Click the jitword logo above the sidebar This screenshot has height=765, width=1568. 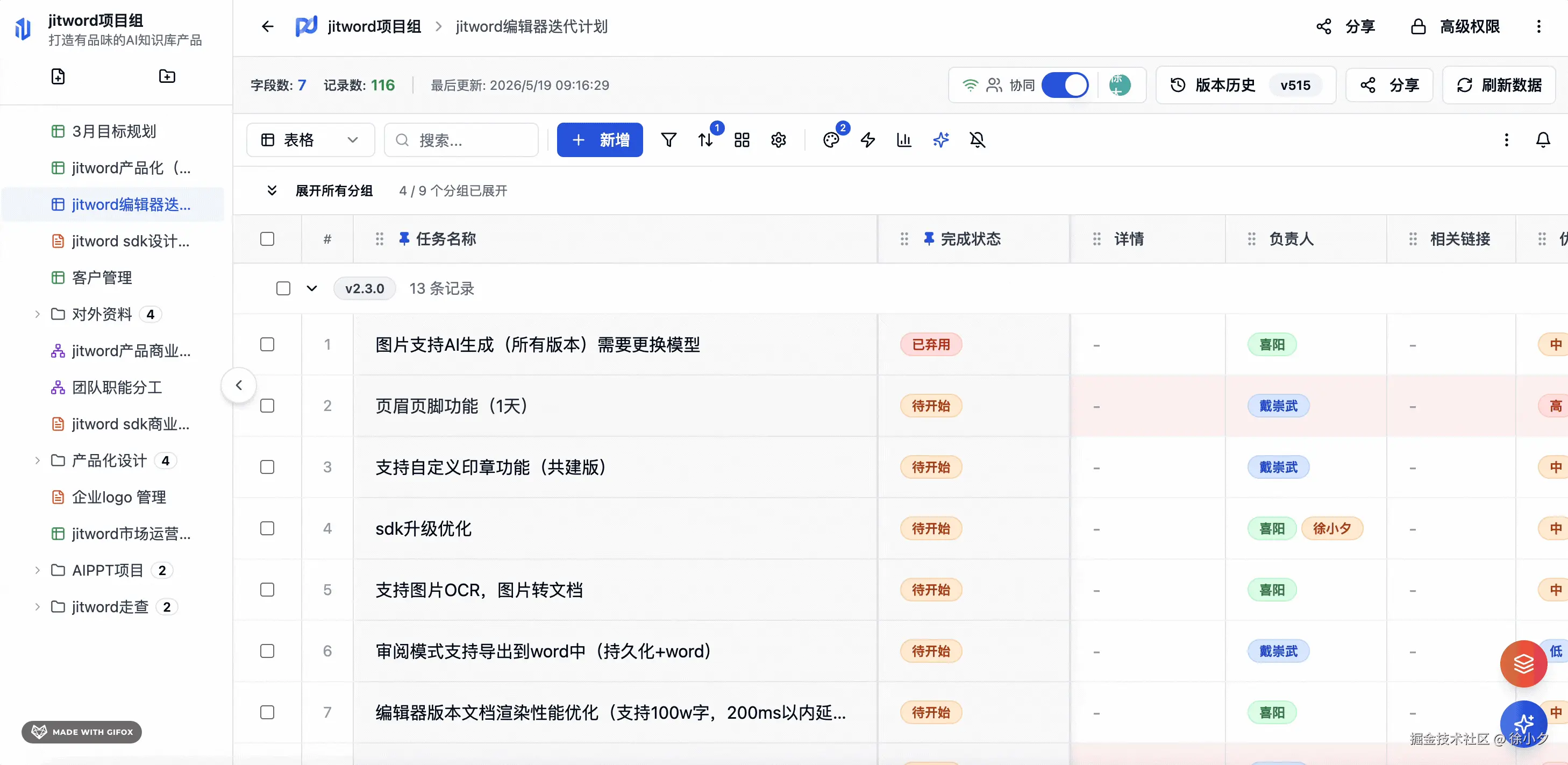(23, 29)
